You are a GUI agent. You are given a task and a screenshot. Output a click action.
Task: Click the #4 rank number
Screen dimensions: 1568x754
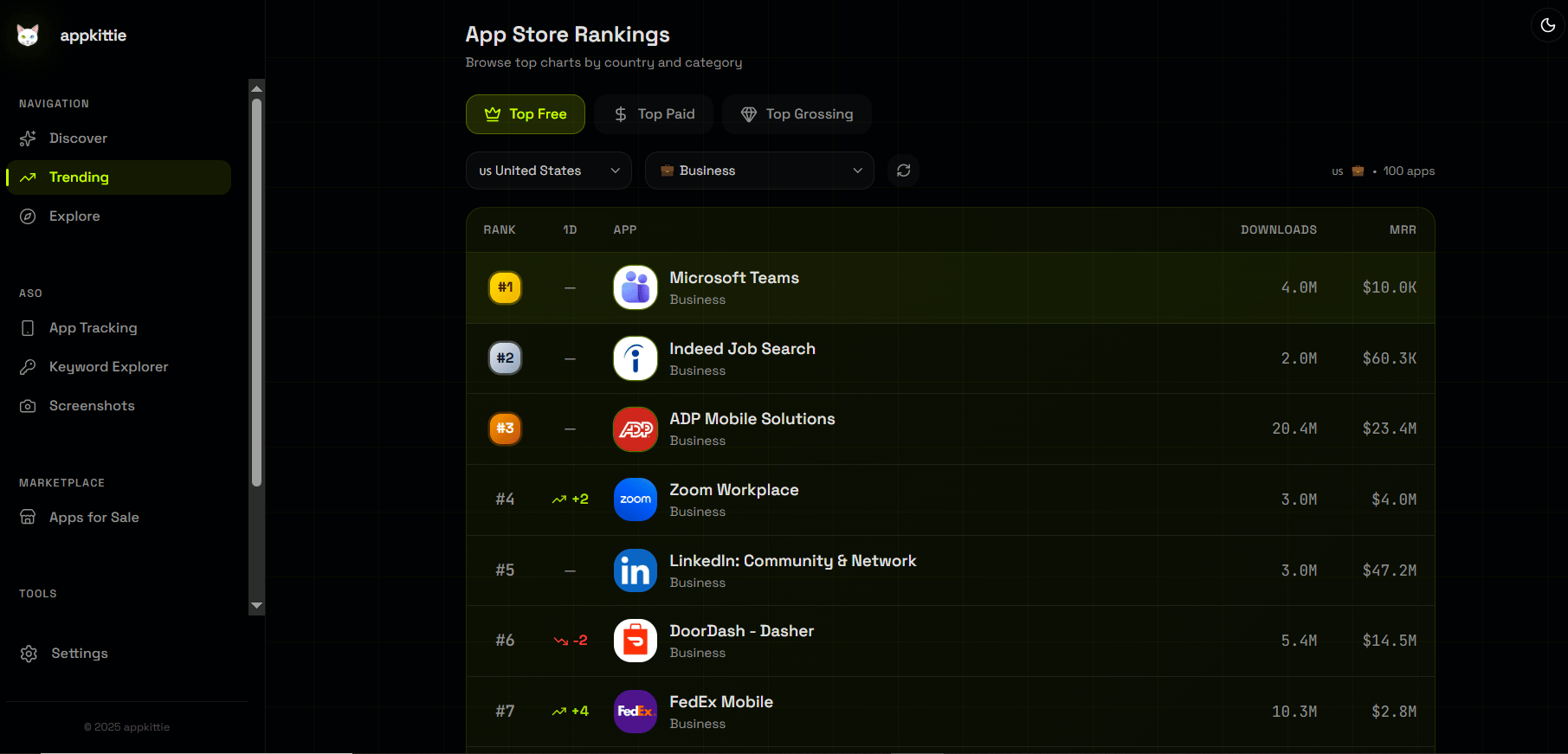pos(505,499)
